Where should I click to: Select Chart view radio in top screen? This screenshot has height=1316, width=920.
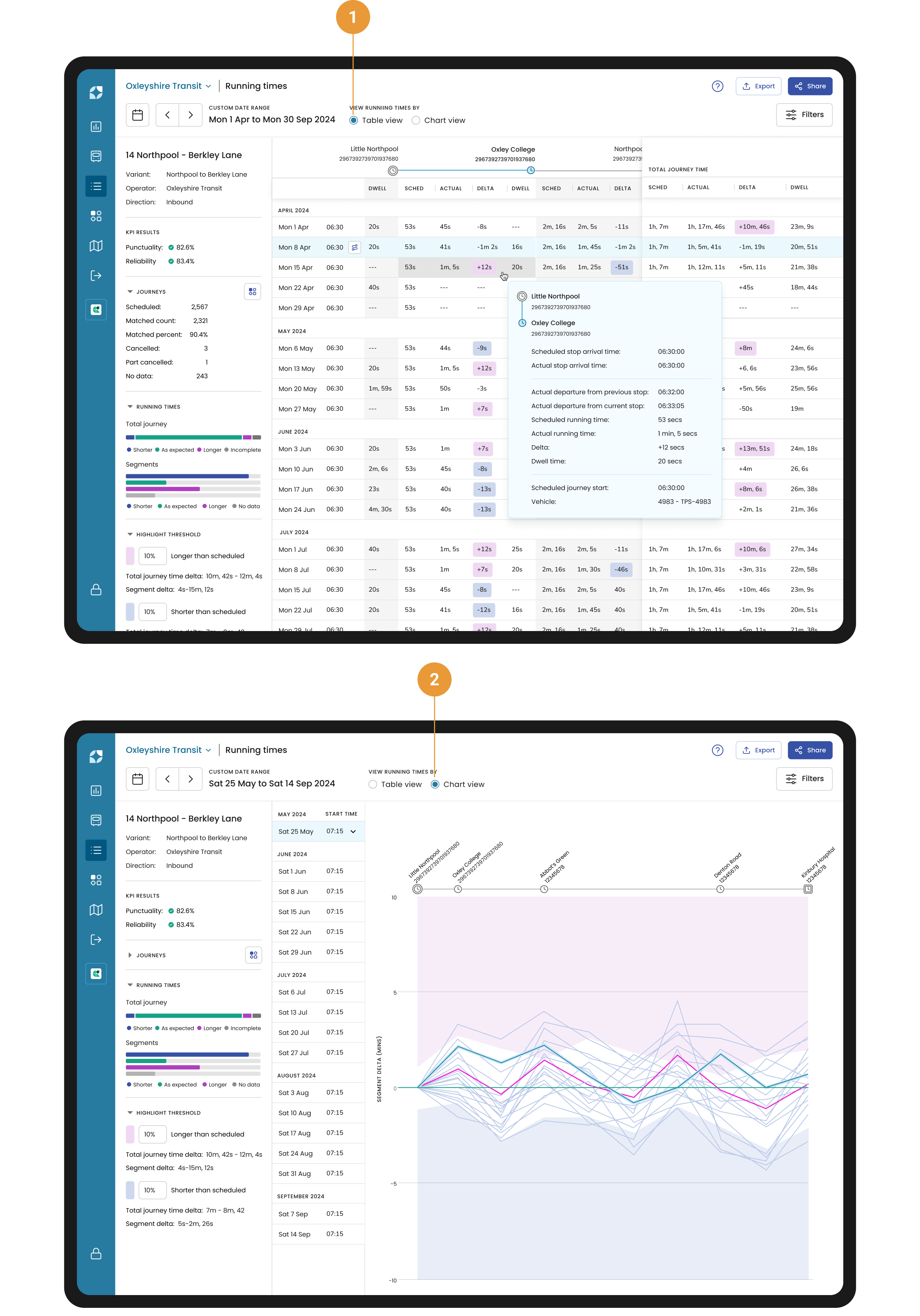[x=416, y=120]
